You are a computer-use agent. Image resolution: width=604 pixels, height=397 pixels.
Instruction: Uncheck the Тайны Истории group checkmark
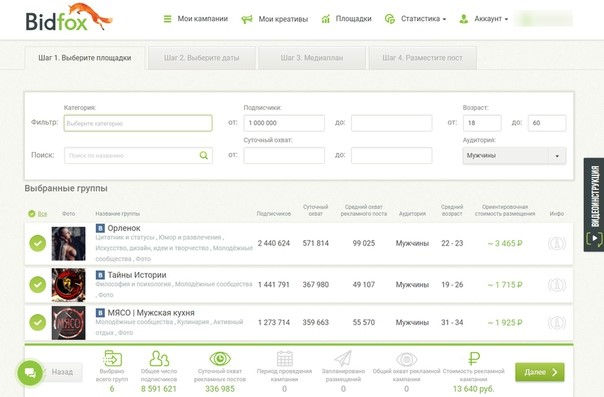point(38,285)
